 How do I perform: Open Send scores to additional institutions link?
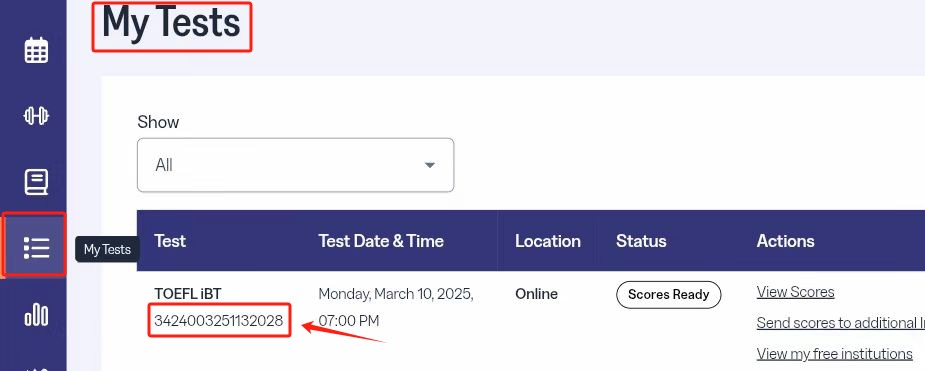pyautogui.click(x=841, y=323)
